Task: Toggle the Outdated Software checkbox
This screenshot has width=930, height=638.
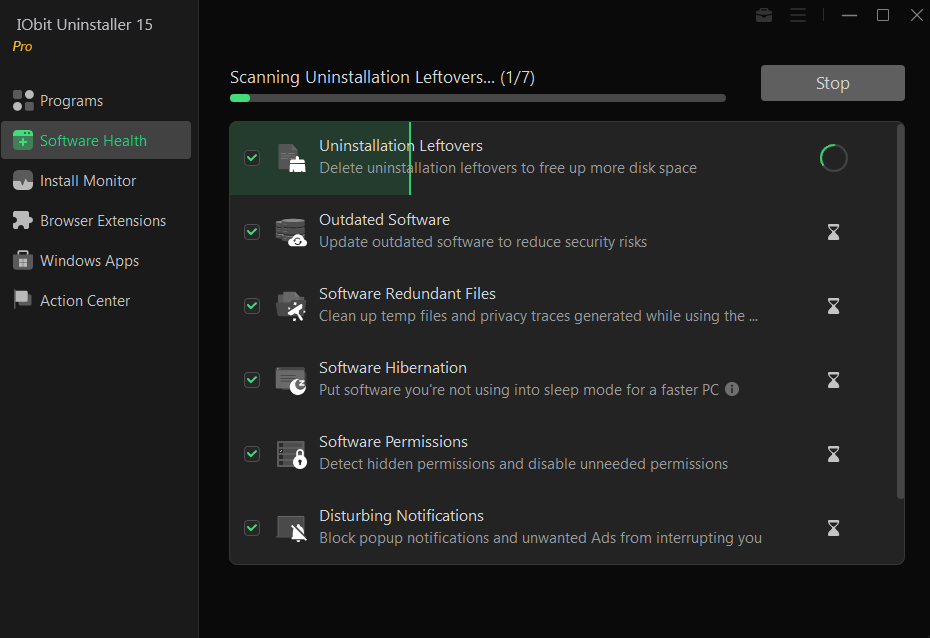Action: 252,231
